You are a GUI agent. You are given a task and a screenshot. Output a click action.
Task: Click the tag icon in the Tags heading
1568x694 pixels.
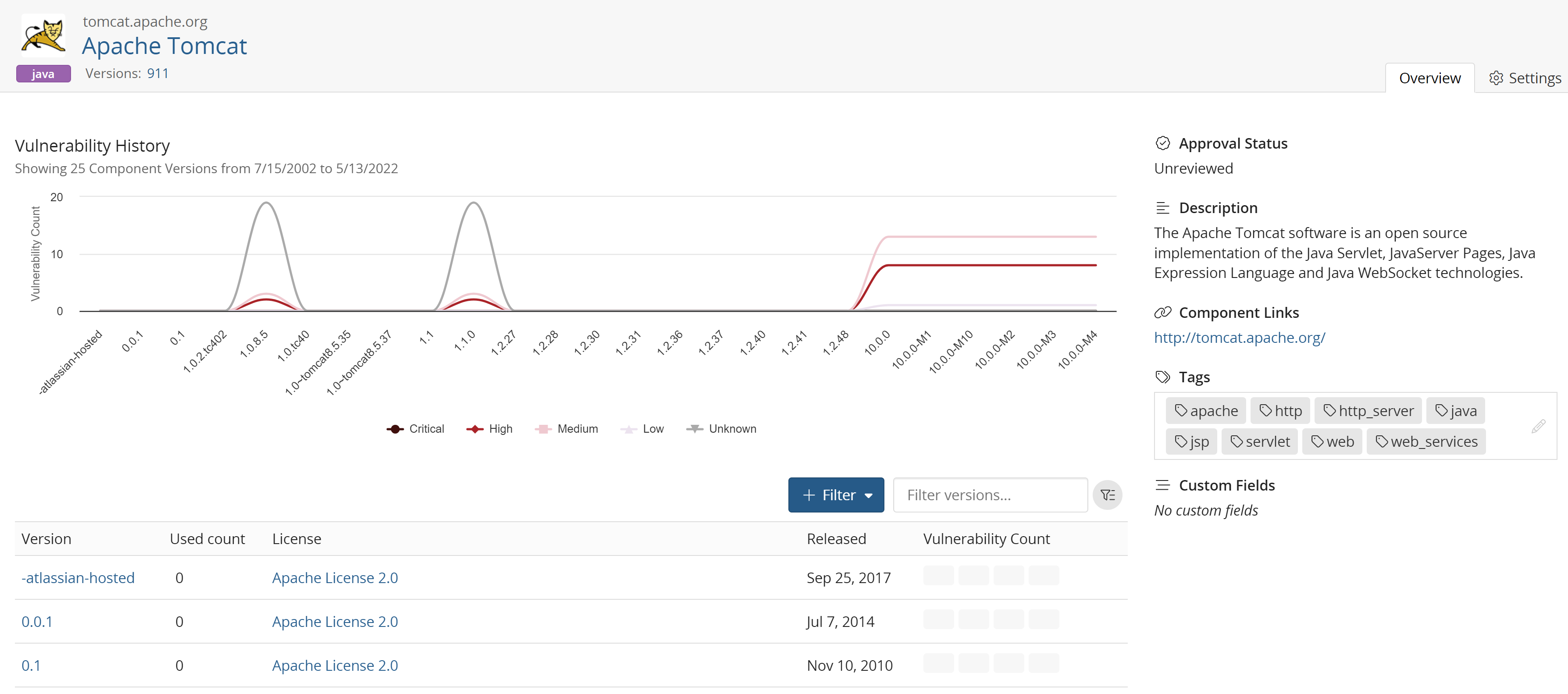1162,377
